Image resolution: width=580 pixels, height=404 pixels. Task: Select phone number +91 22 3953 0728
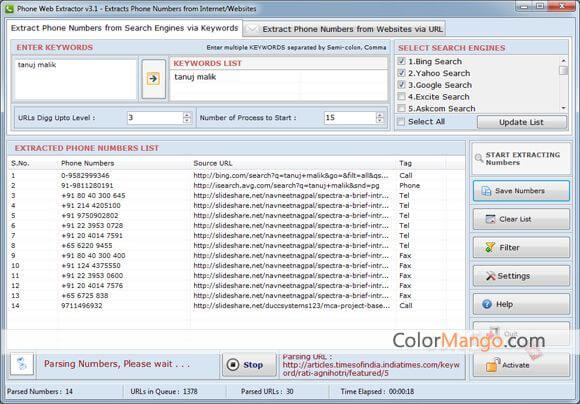click(92, 225)
